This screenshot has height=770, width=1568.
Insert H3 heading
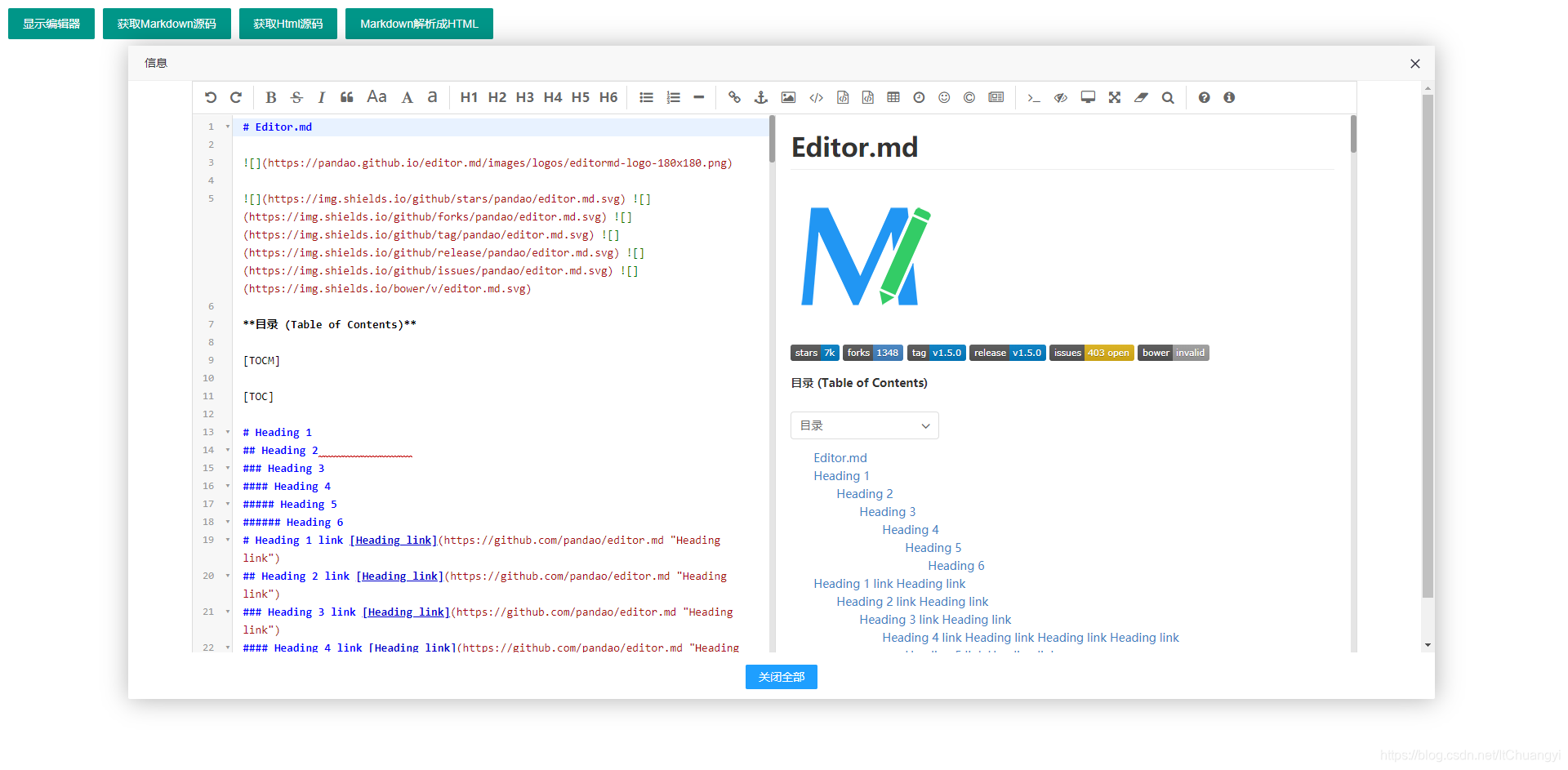(x=524, y=97)
